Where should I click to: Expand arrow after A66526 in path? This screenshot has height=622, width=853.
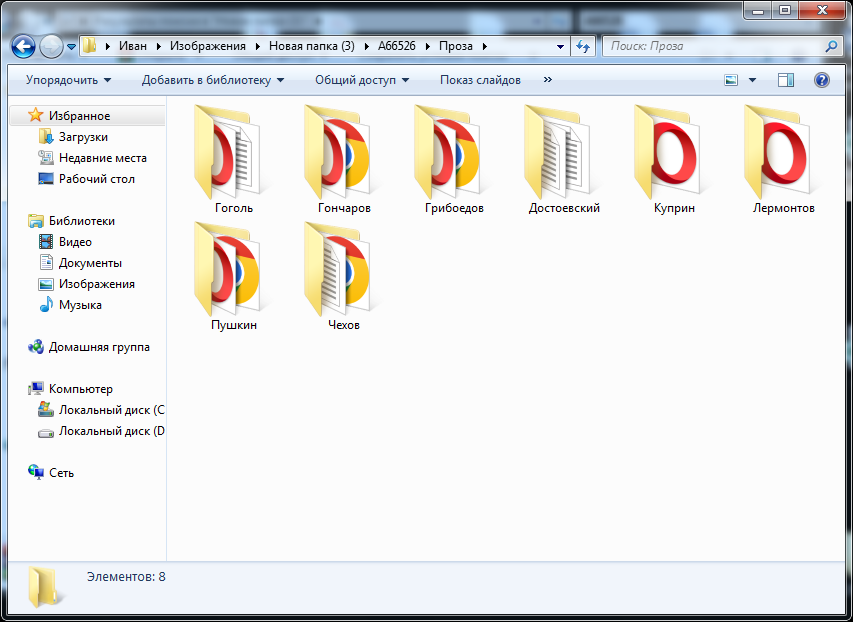428,46
